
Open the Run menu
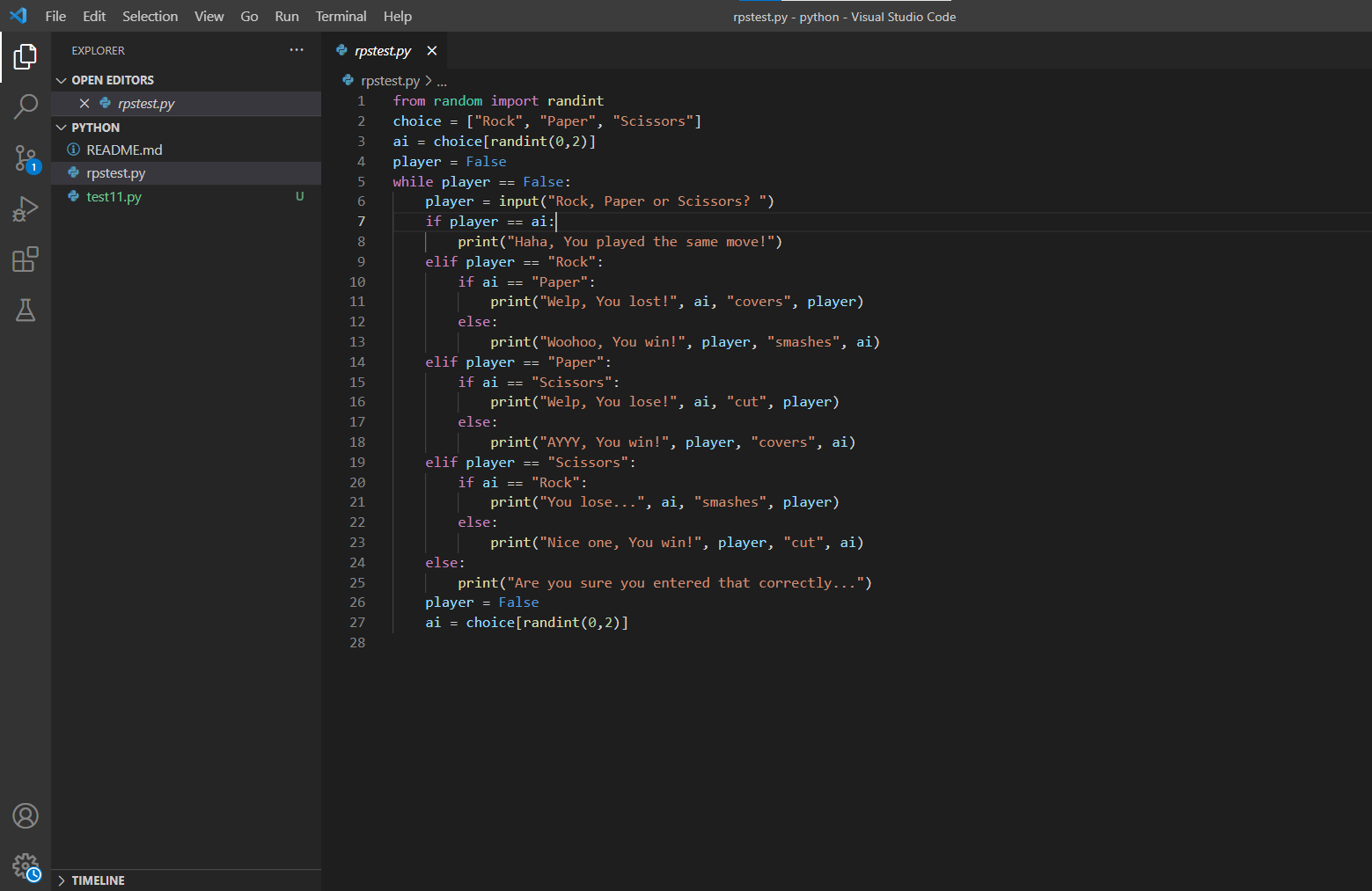[286, 16]
